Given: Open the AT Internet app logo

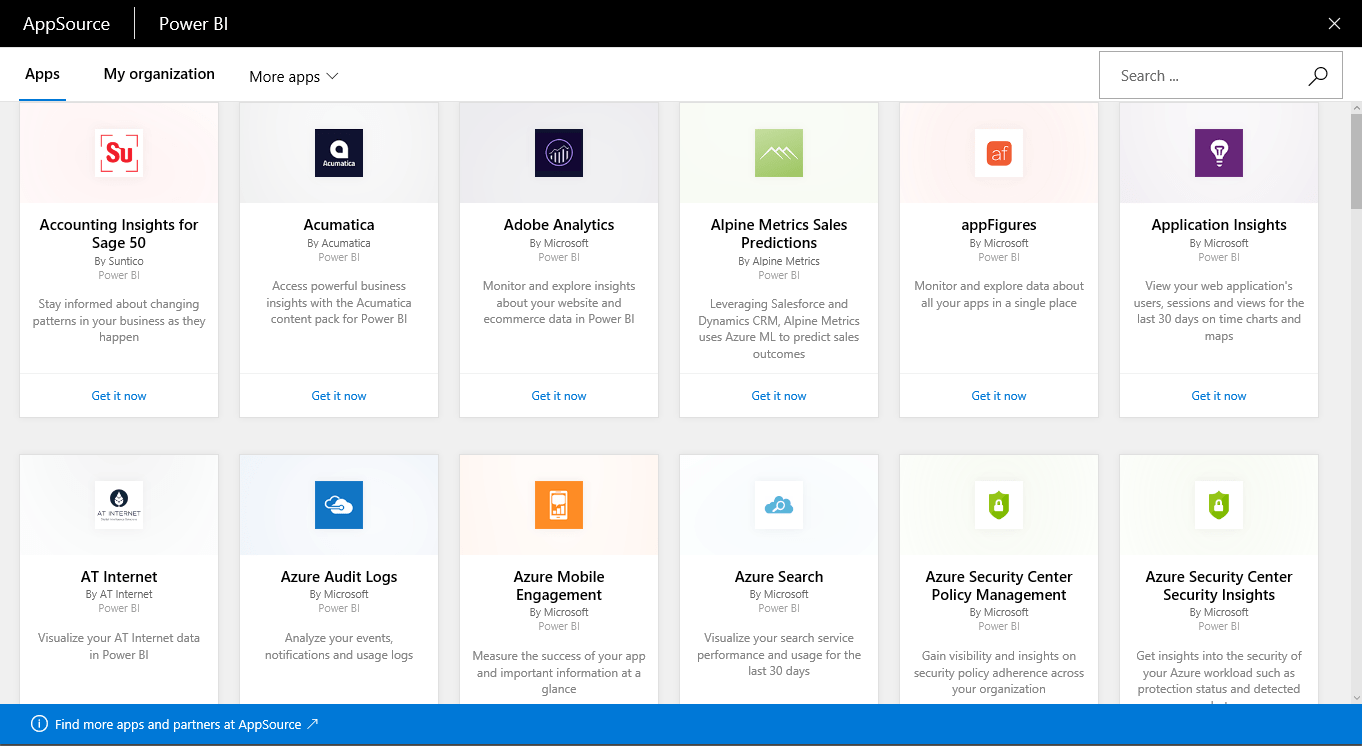Looking at the screenshot, I should (x=119, y=505).
